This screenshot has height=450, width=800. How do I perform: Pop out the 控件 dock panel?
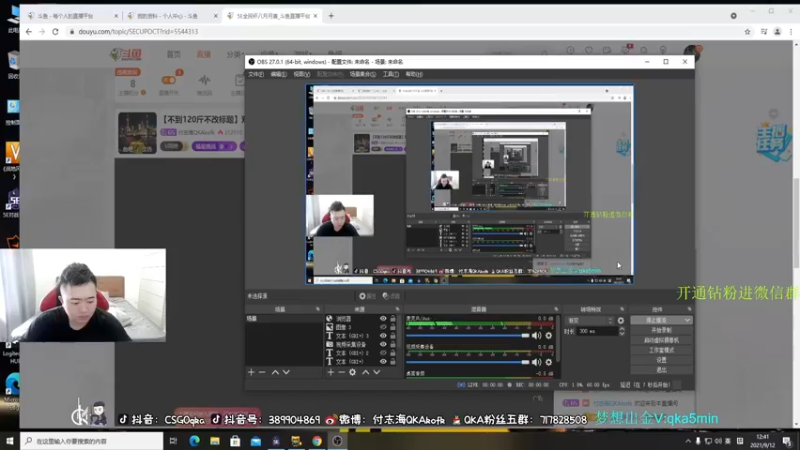pyautogui.click(x=689, y=309)
